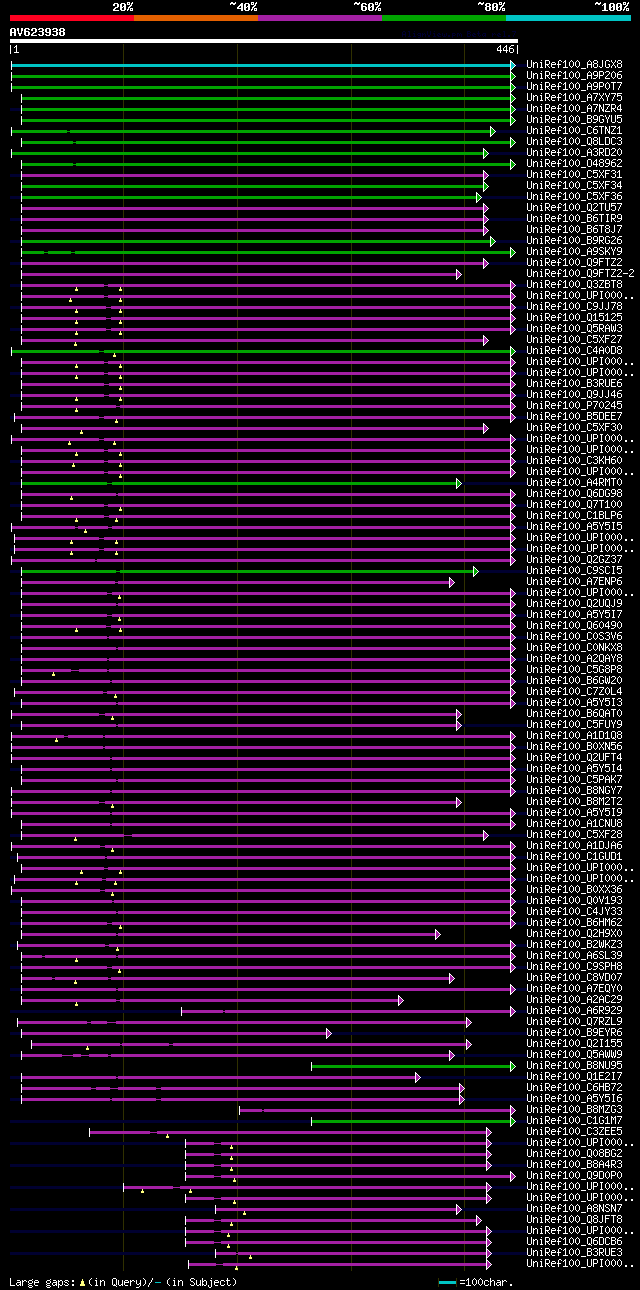Select hit label UniRef100_Q2GZ37
Image resolution: width=640 pixels, height=1290 pixels.
tap(574, 559)
